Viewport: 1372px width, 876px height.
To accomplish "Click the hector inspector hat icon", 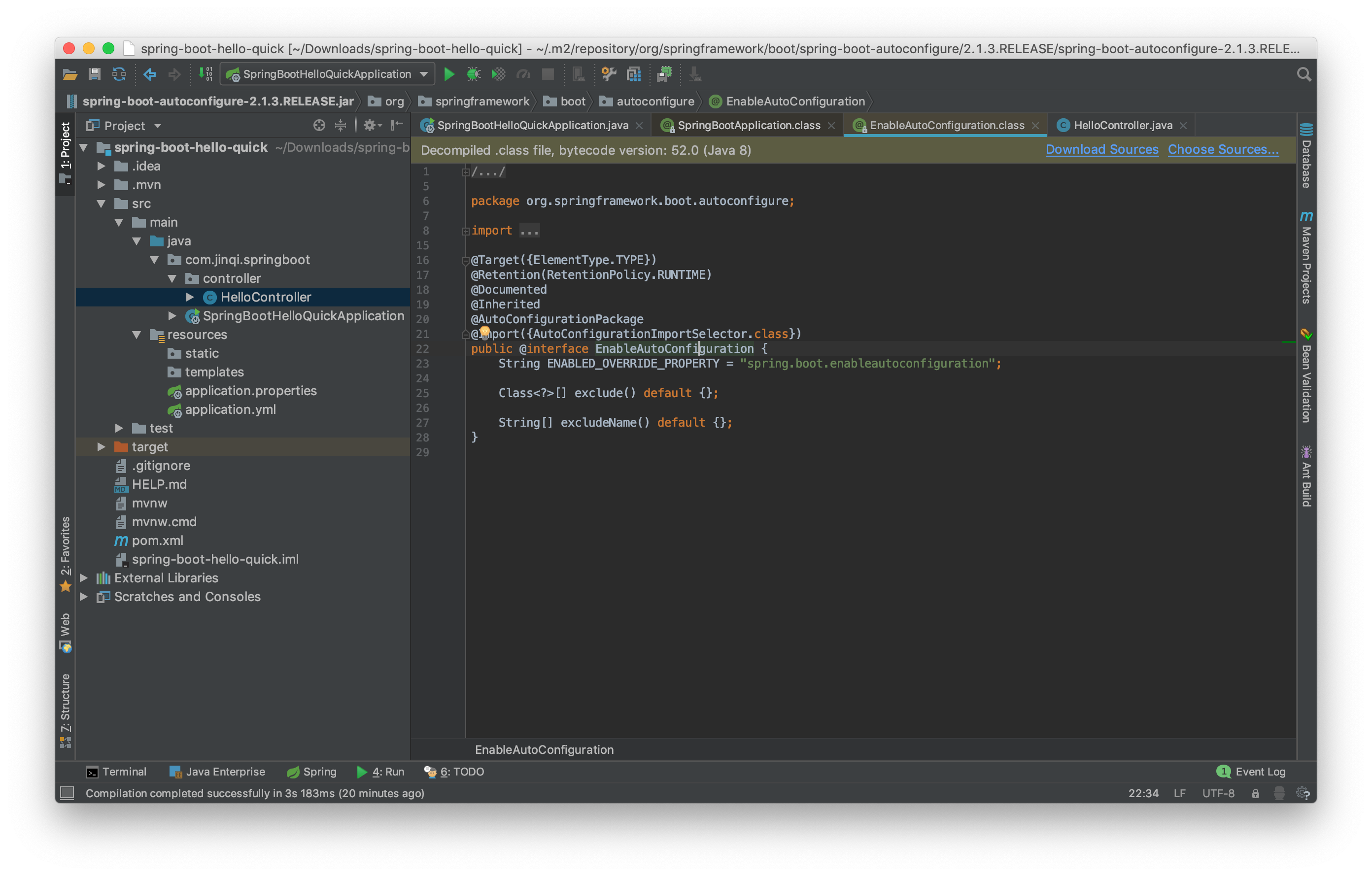I will coord(1279,793).
